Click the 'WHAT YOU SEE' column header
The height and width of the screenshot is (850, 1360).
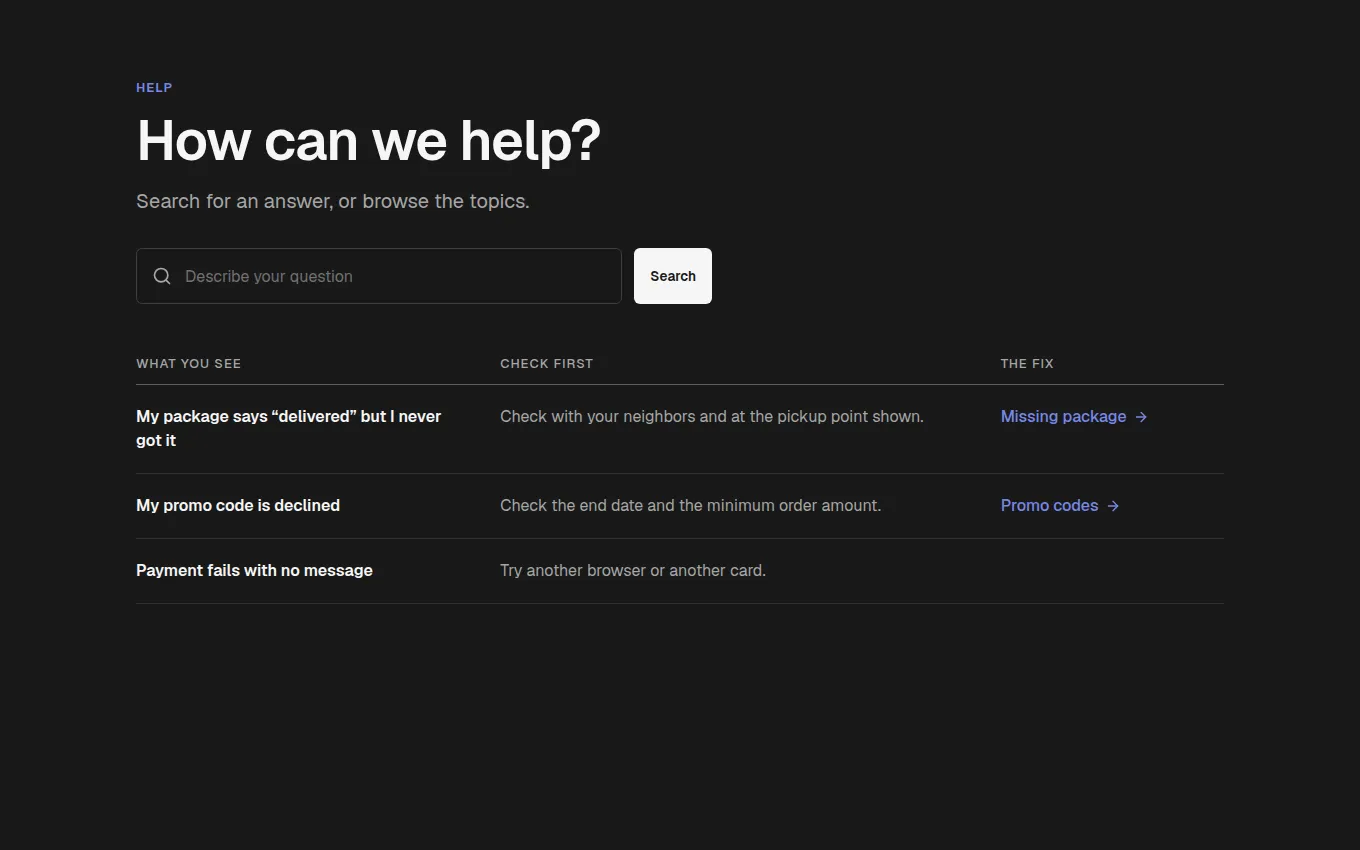click(x=188, y=363)
